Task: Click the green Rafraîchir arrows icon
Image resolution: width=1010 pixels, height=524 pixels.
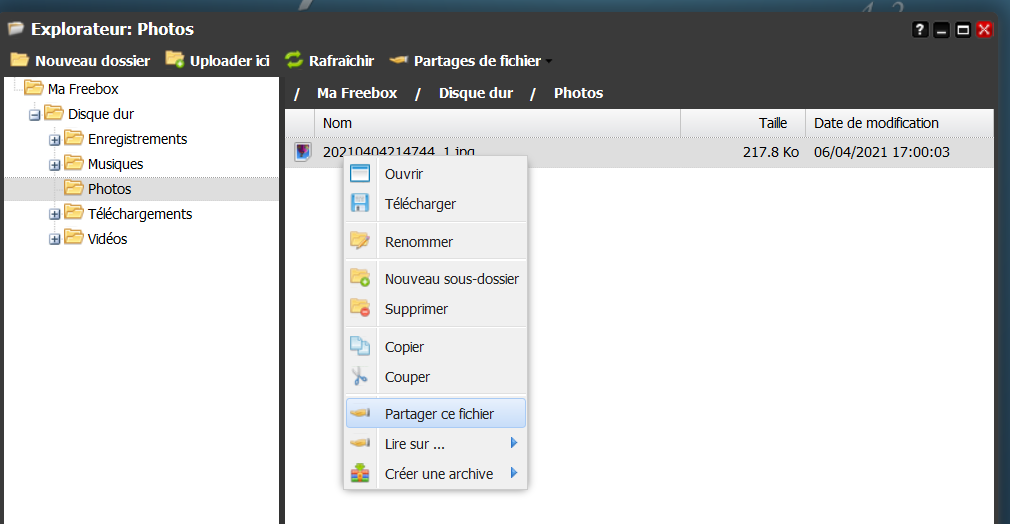Action: click(293, 60)
